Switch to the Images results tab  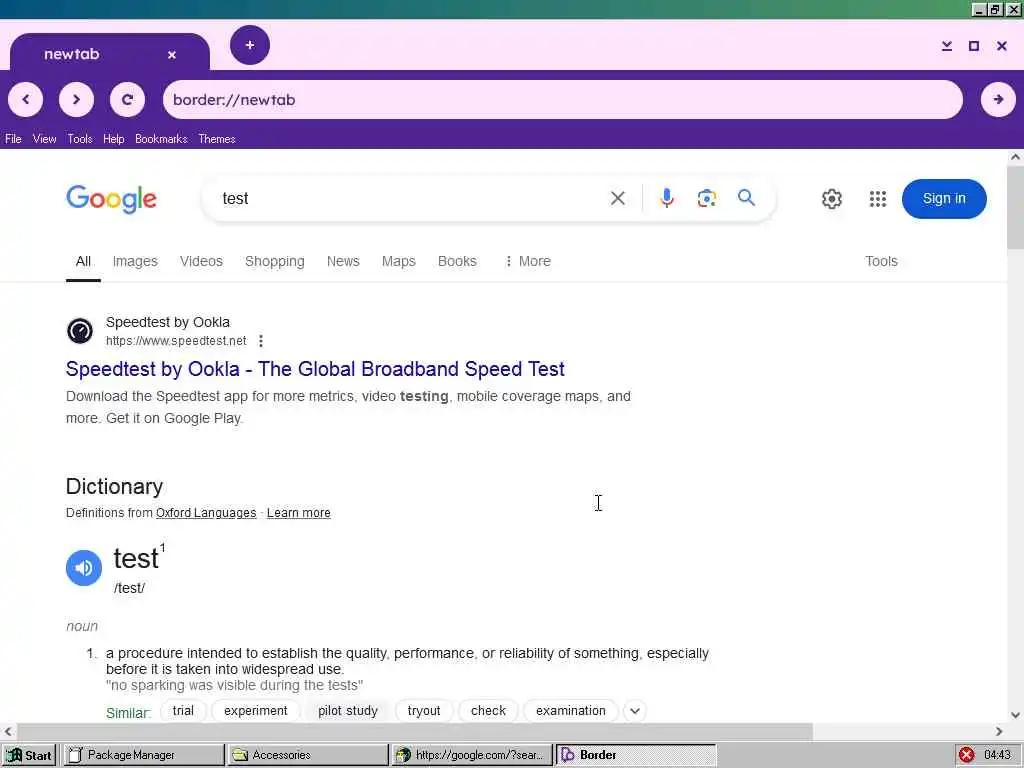[135, 261]
